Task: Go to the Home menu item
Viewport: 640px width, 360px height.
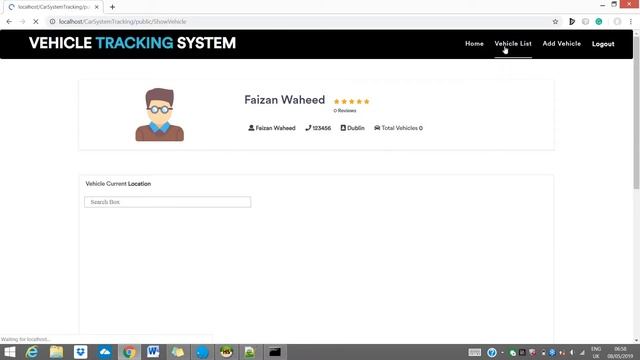Action: point(474,44)
